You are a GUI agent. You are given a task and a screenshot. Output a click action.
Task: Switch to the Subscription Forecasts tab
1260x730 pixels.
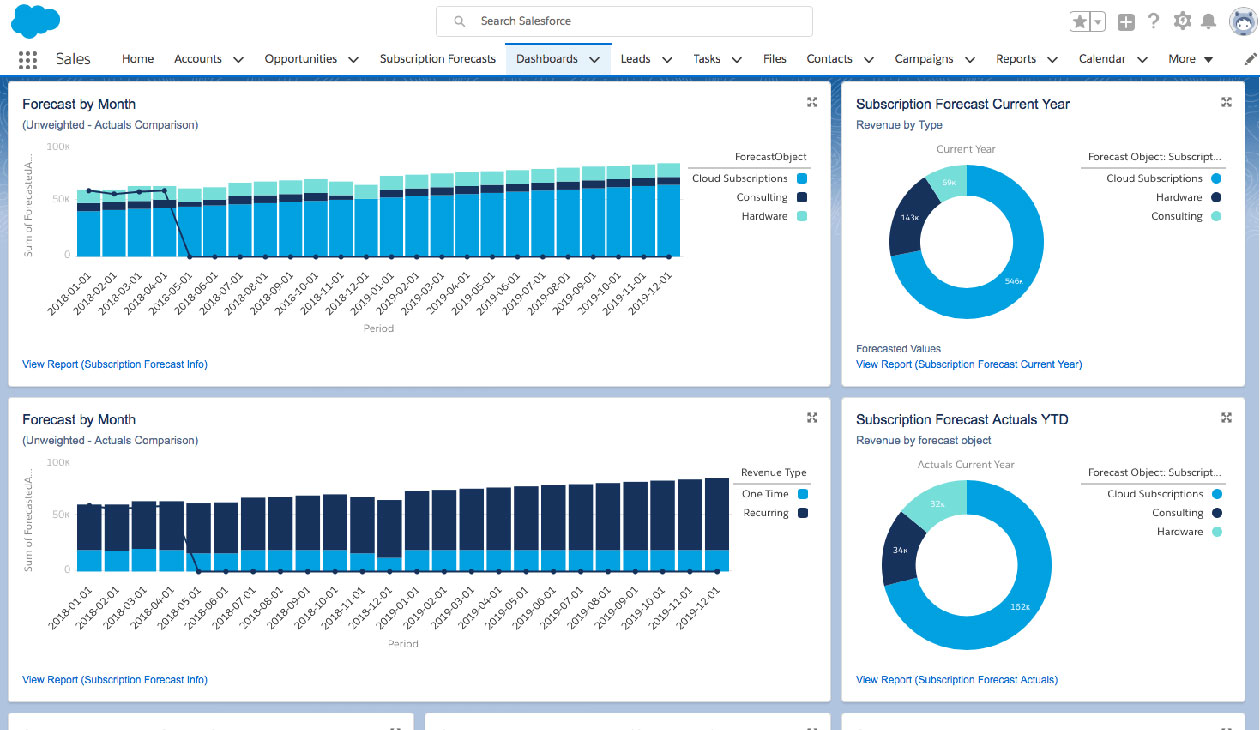click(437, 59)
